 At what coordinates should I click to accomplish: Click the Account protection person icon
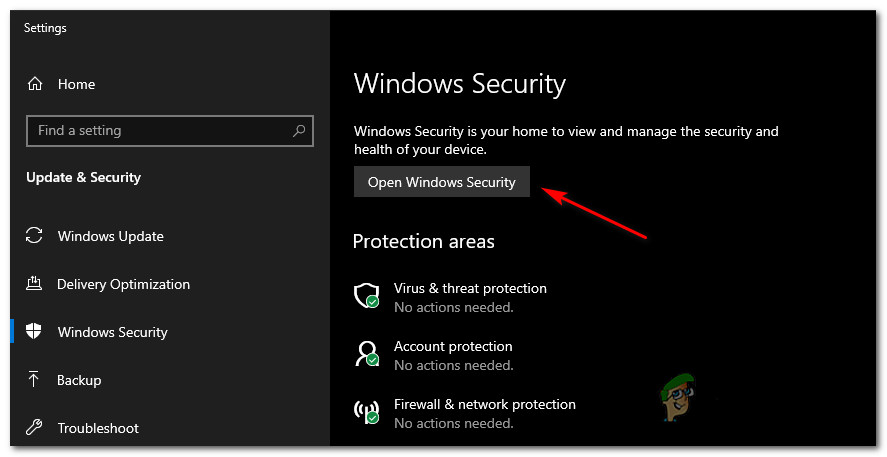pos(365,353)
